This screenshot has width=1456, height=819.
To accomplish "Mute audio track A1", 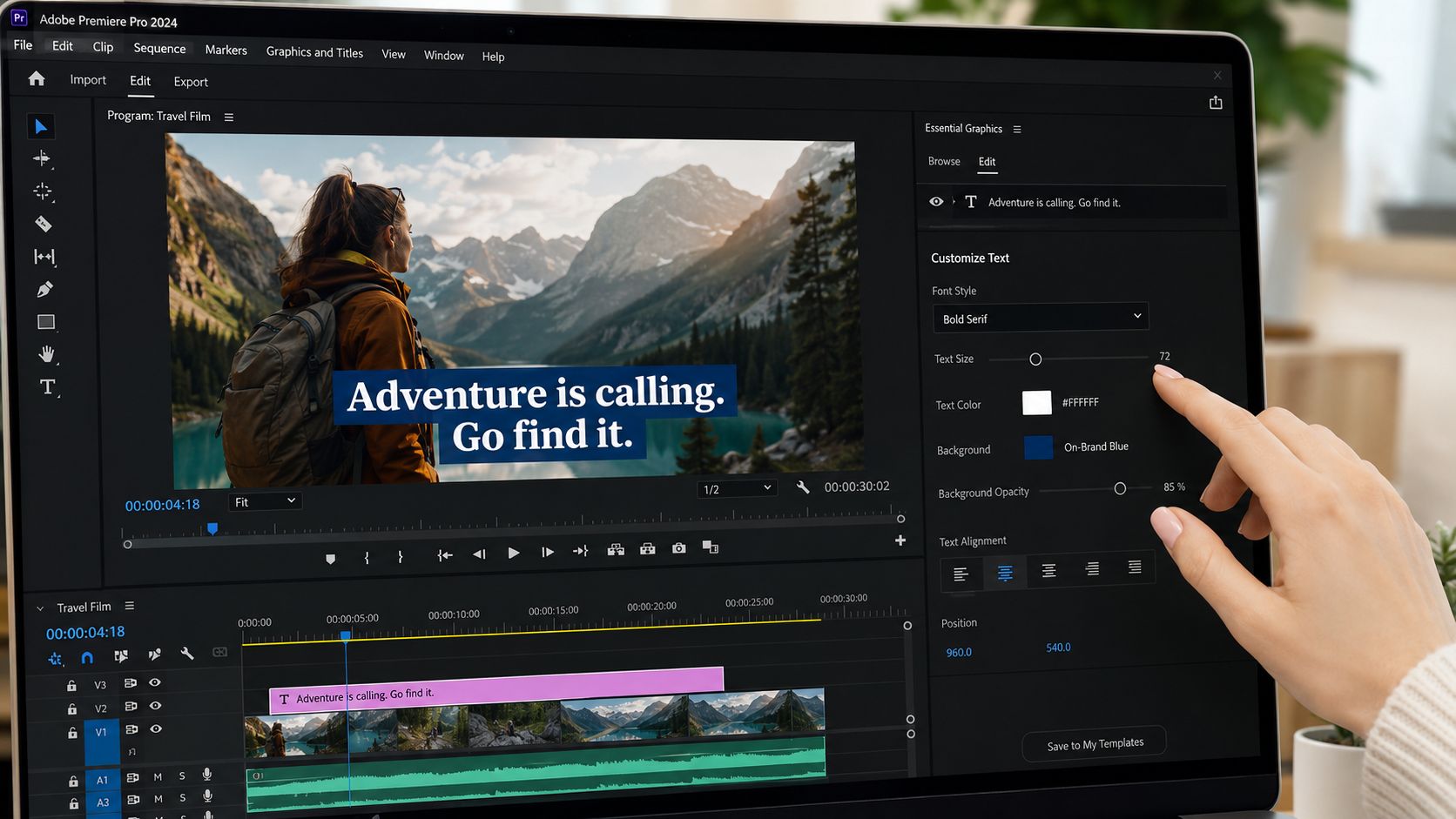I will (158, 776).
